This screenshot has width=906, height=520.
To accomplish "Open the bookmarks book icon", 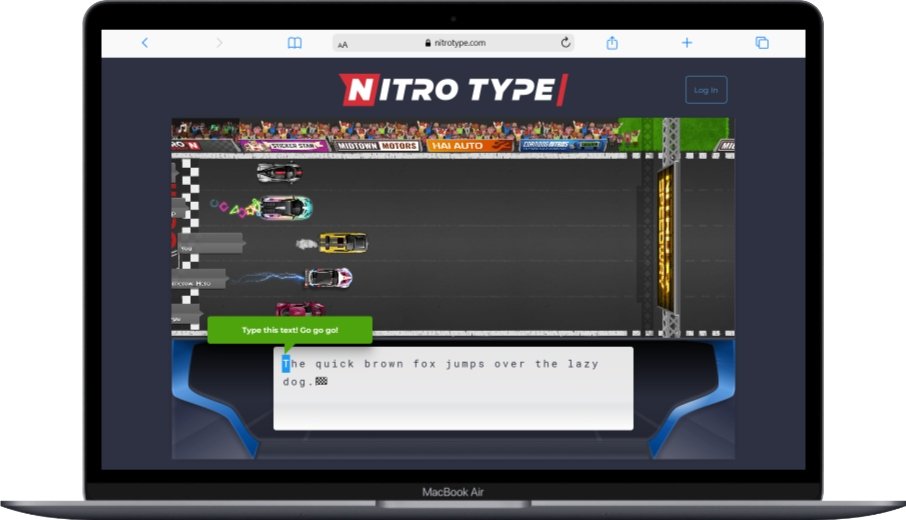I will pyautogui.click(x=295, y=43).
